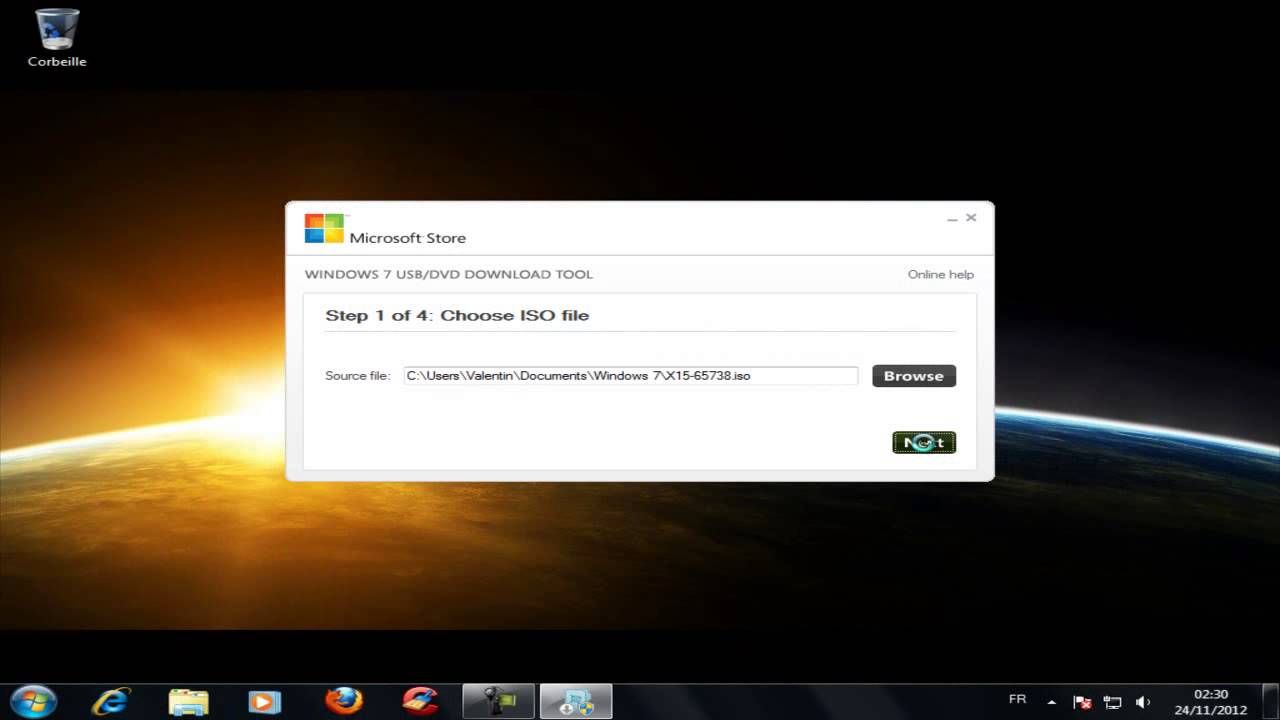Image resolution: width=1280 pixels, height=720 pixels.
Task: Click the Browse button
Action: pyautogui.click(x=914, y=376)
